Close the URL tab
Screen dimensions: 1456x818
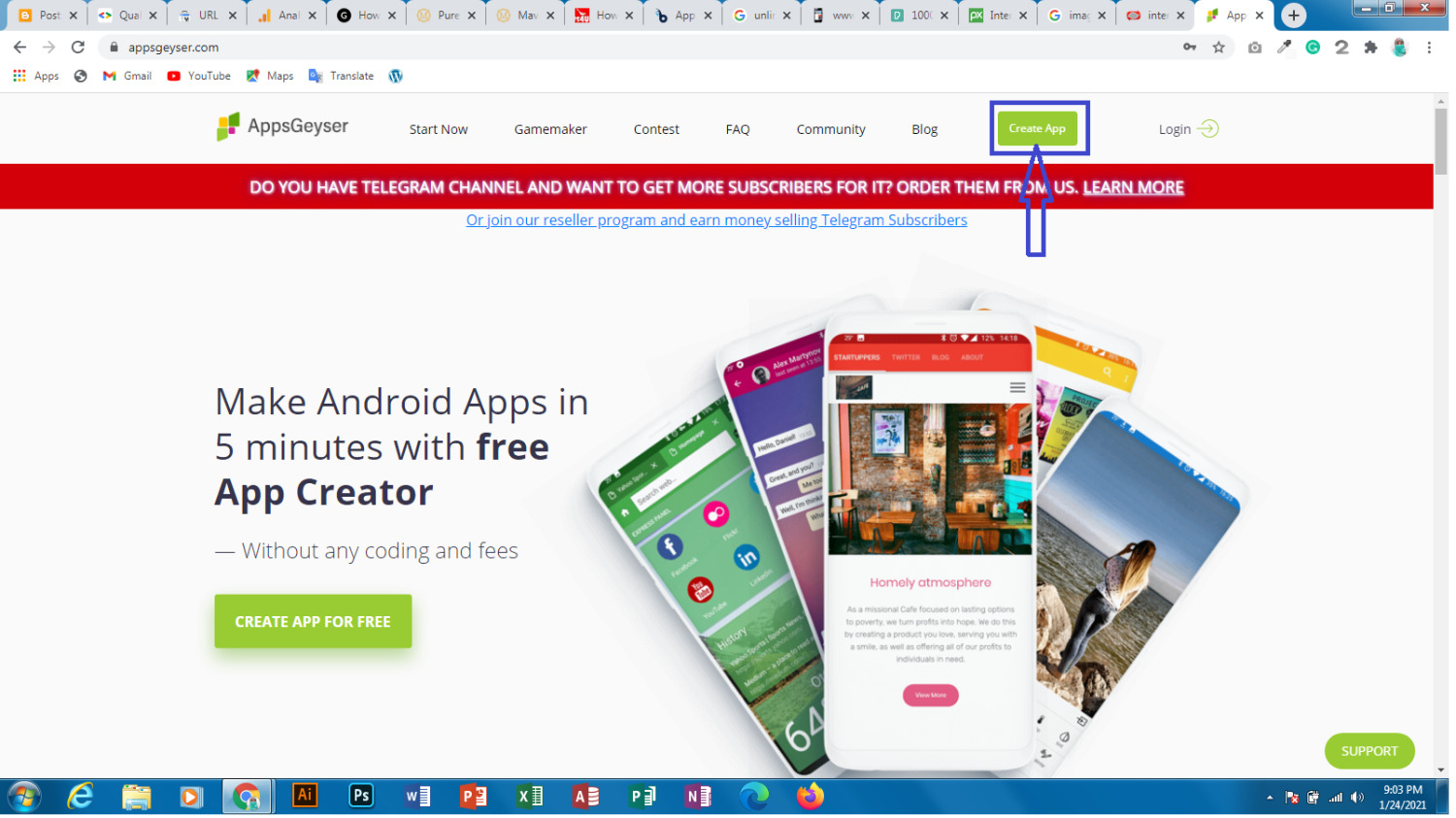pyautogui.click(x=233, y=16)
